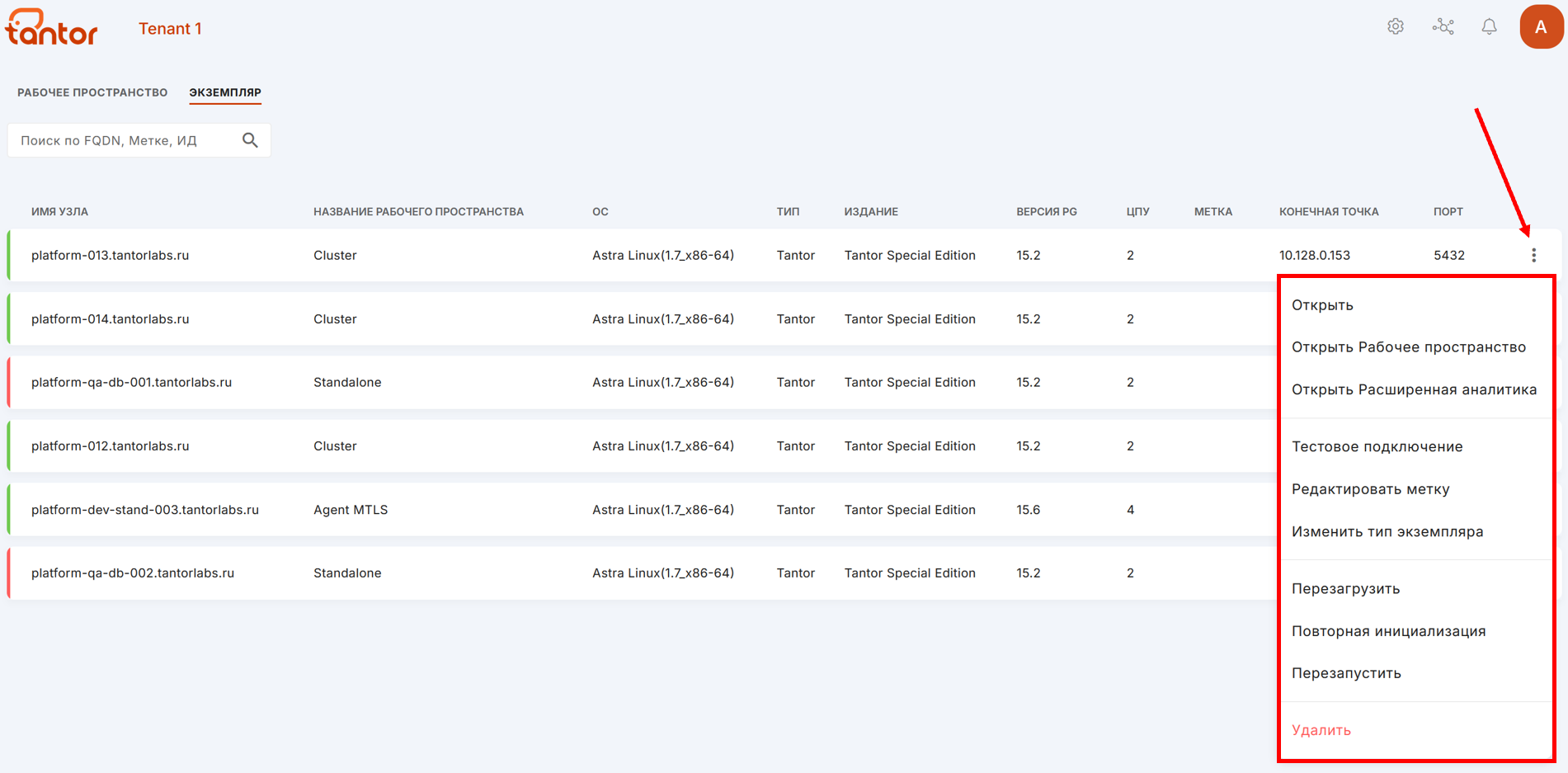Choose Повторная инициализация from menu
The image size is (1568, 773).
[1389, 631]
